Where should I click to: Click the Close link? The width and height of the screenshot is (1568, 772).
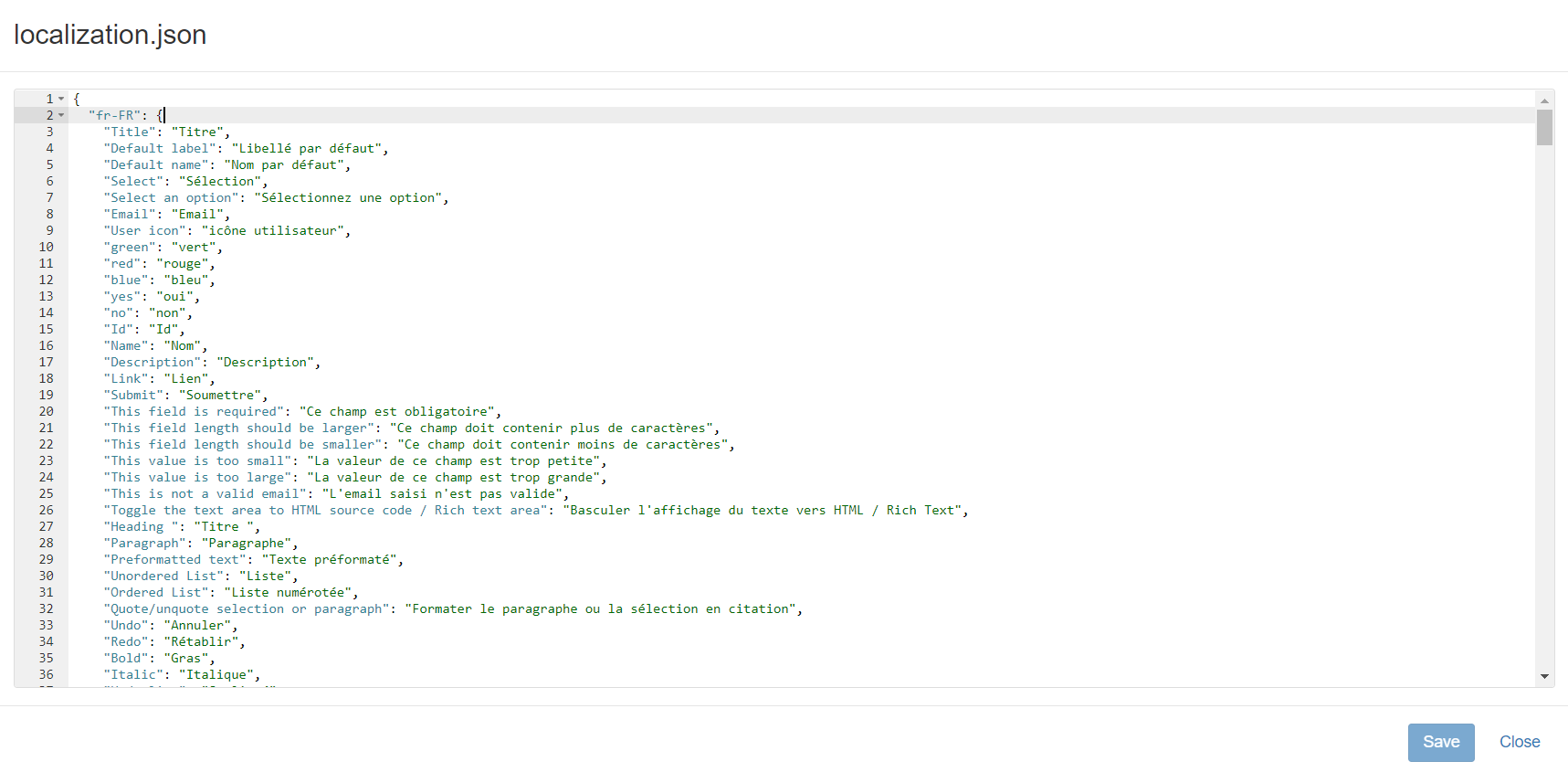click(x=1520, y=742)
